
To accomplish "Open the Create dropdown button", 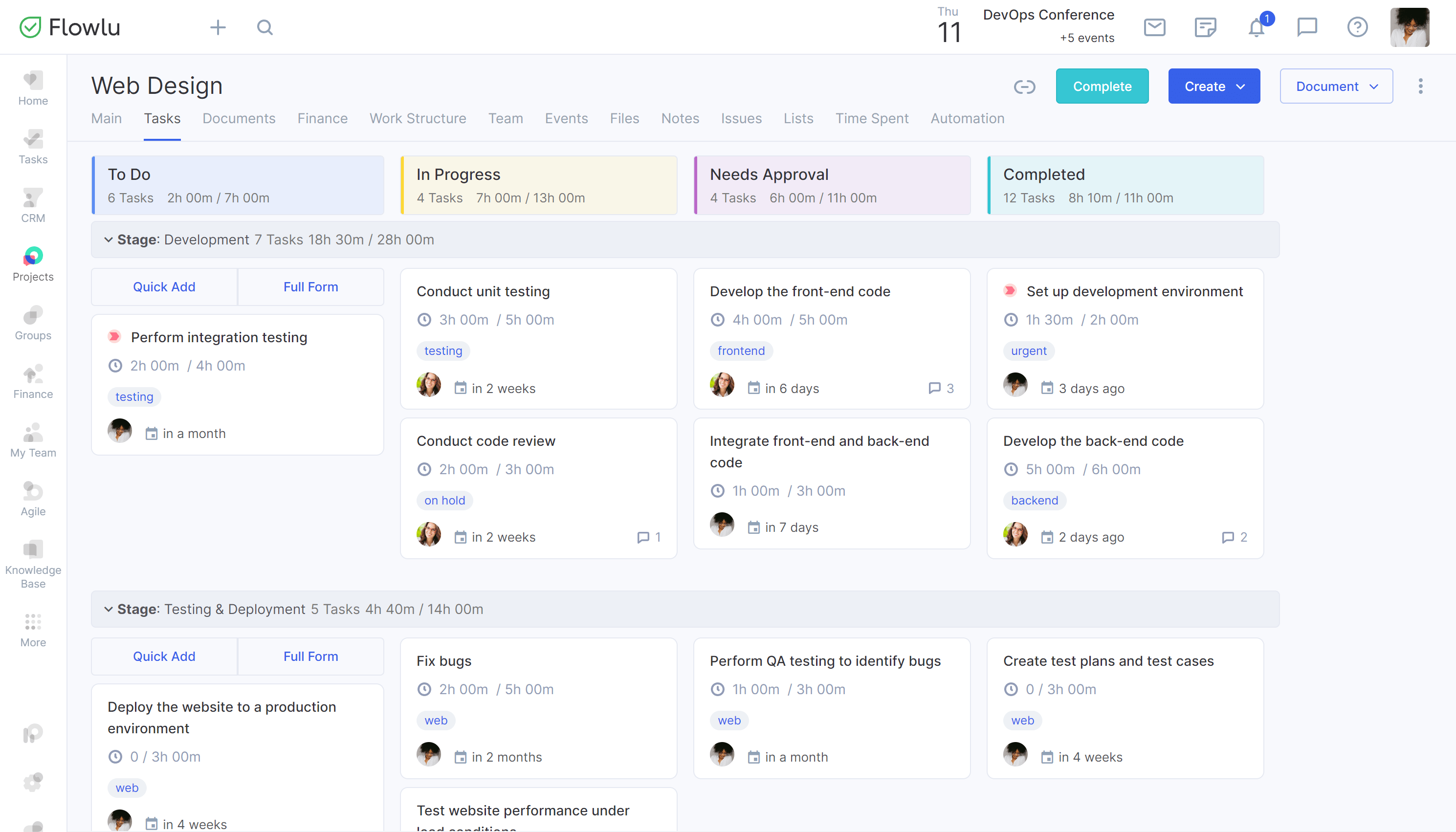I will (x=1213, y=87).
